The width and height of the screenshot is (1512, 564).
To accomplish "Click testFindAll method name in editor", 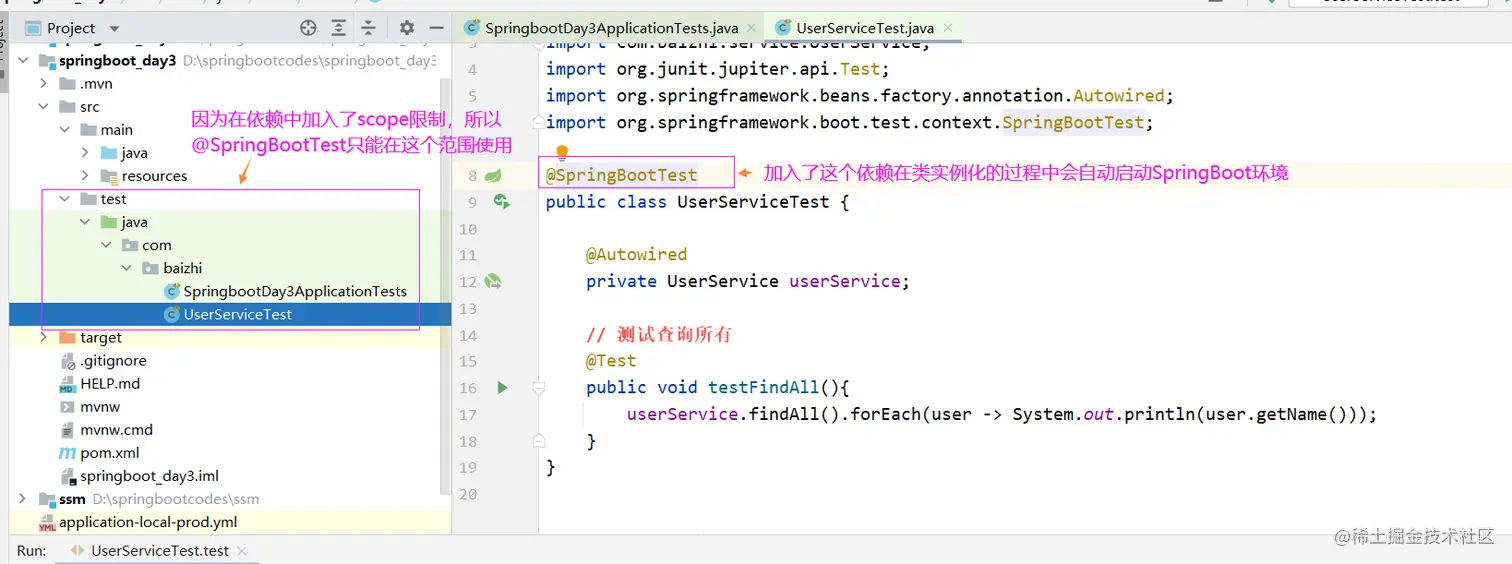I will (x=763, y=387).
